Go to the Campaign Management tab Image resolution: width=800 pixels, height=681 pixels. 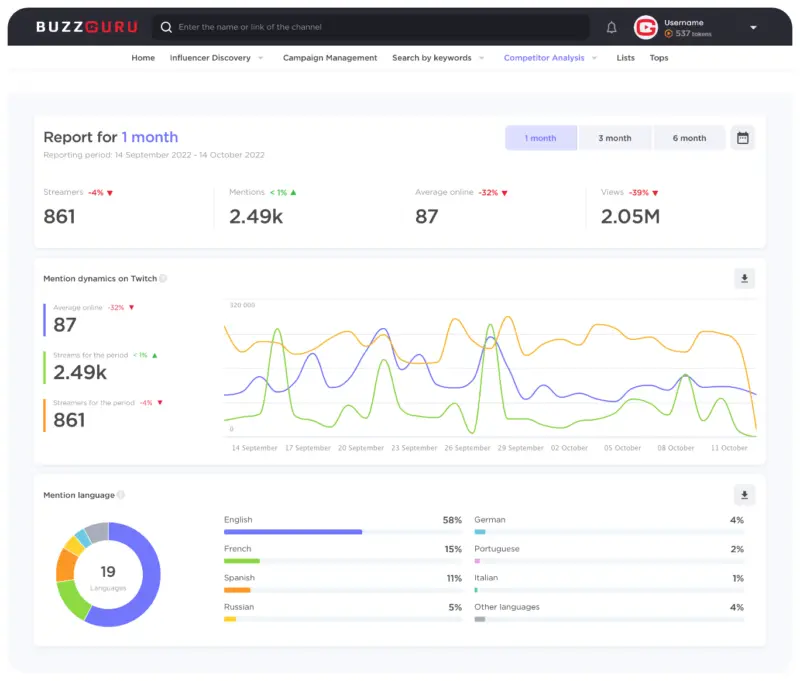point(330,58)
